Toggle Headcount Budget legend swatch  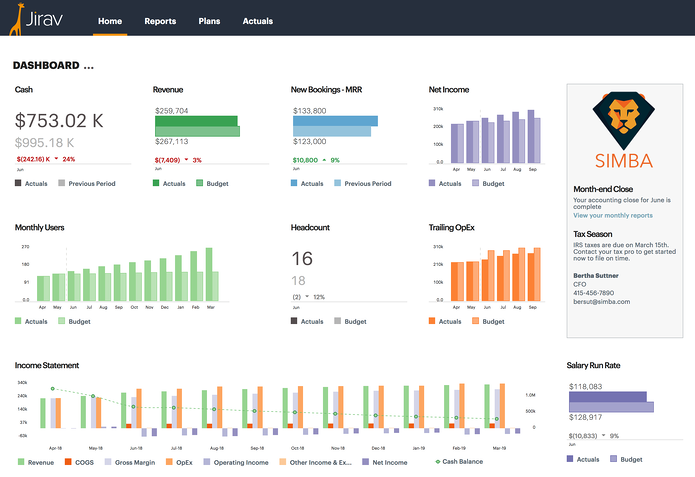pyautogui.click(x=337, y=321)
